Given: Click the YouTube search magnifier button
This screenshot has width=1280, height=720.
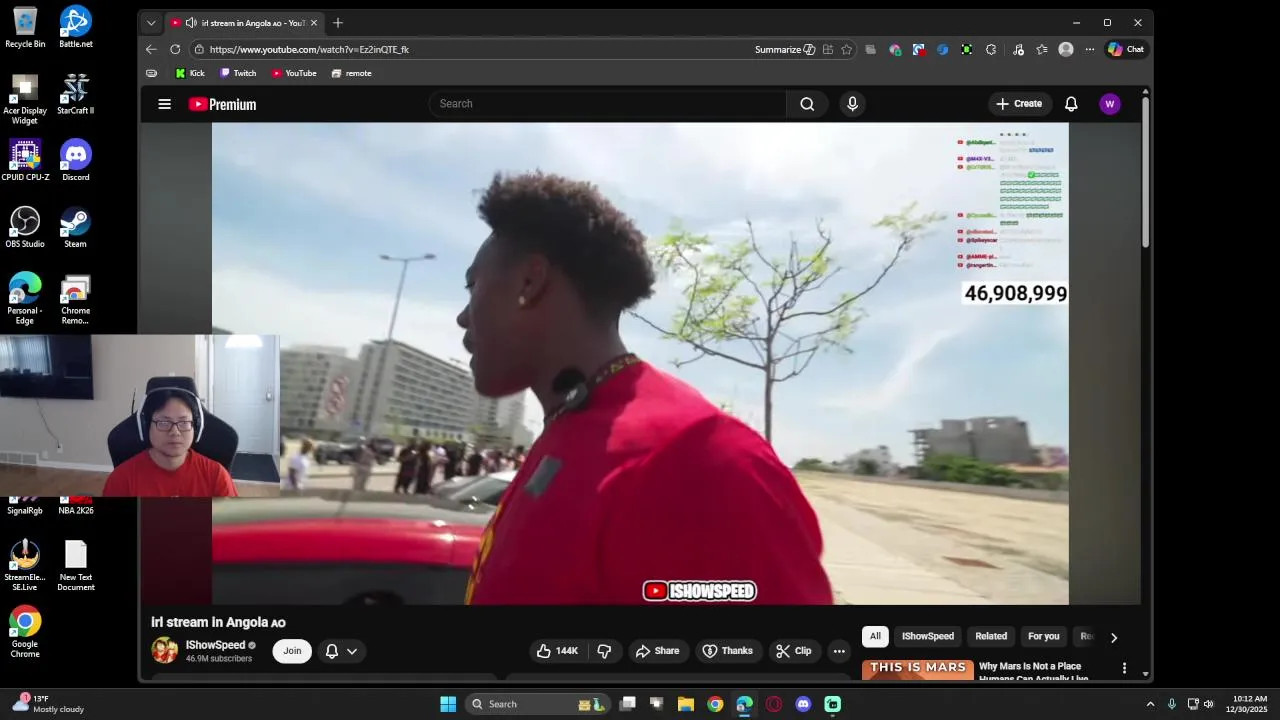Looking at the screenshot, I should 807,104.
